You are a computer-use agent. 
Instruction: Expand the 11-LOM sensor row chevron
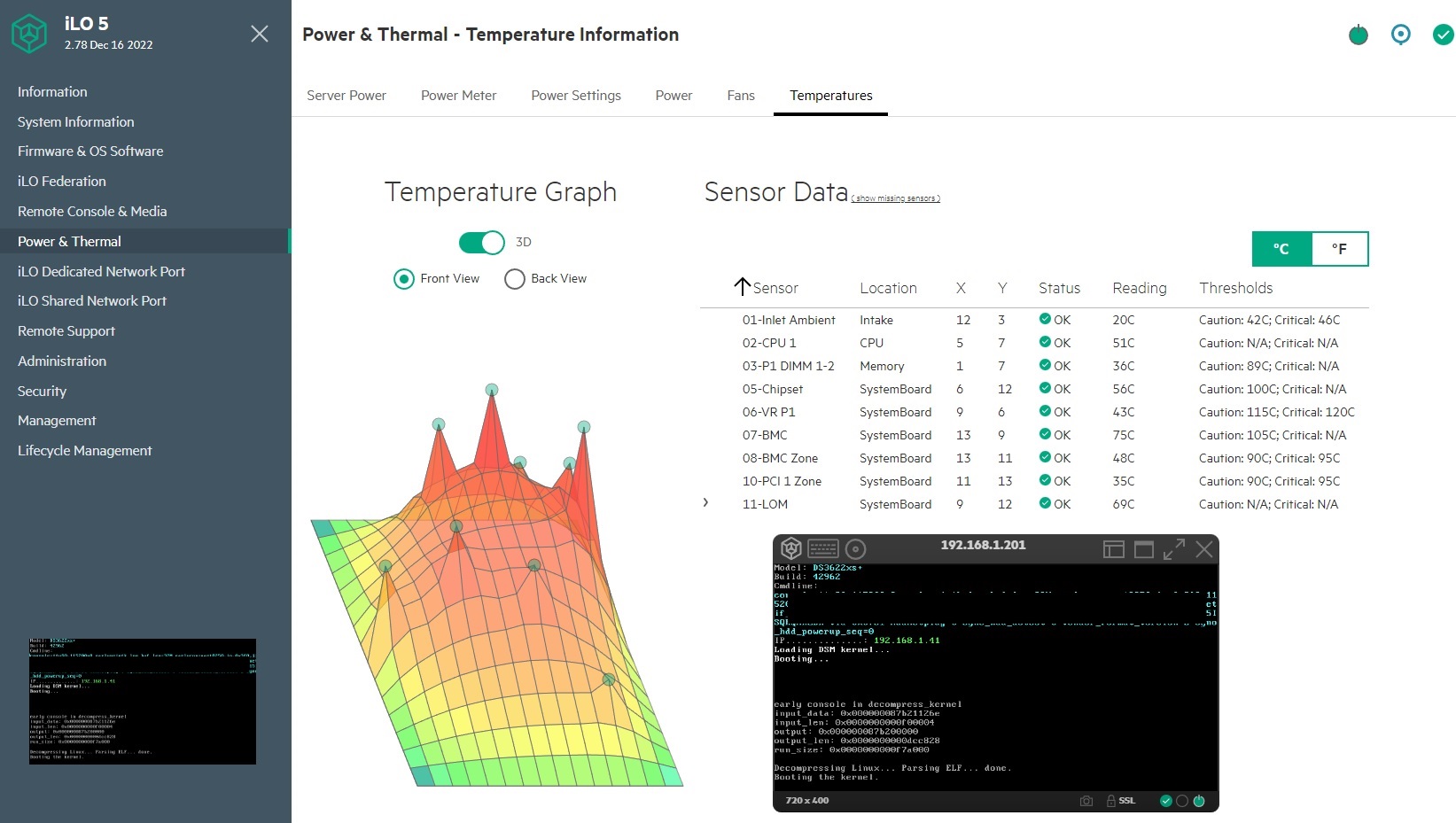pyautogui.click(x=705, y=502)
